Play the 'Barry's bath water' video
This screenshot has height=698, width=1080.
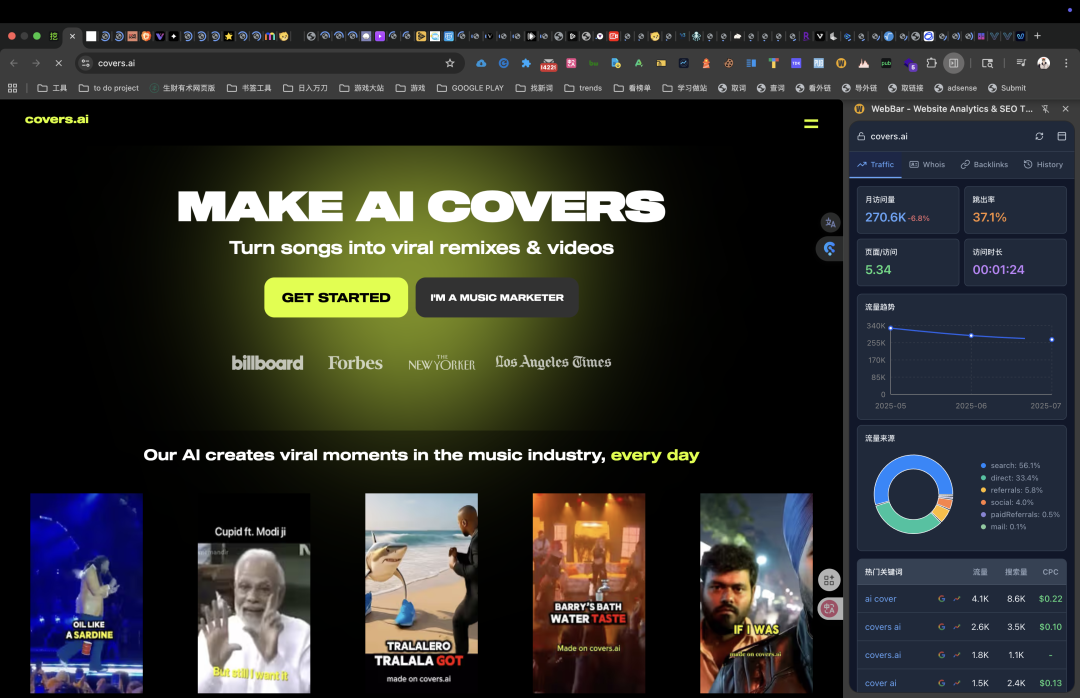tap(589, 593)
